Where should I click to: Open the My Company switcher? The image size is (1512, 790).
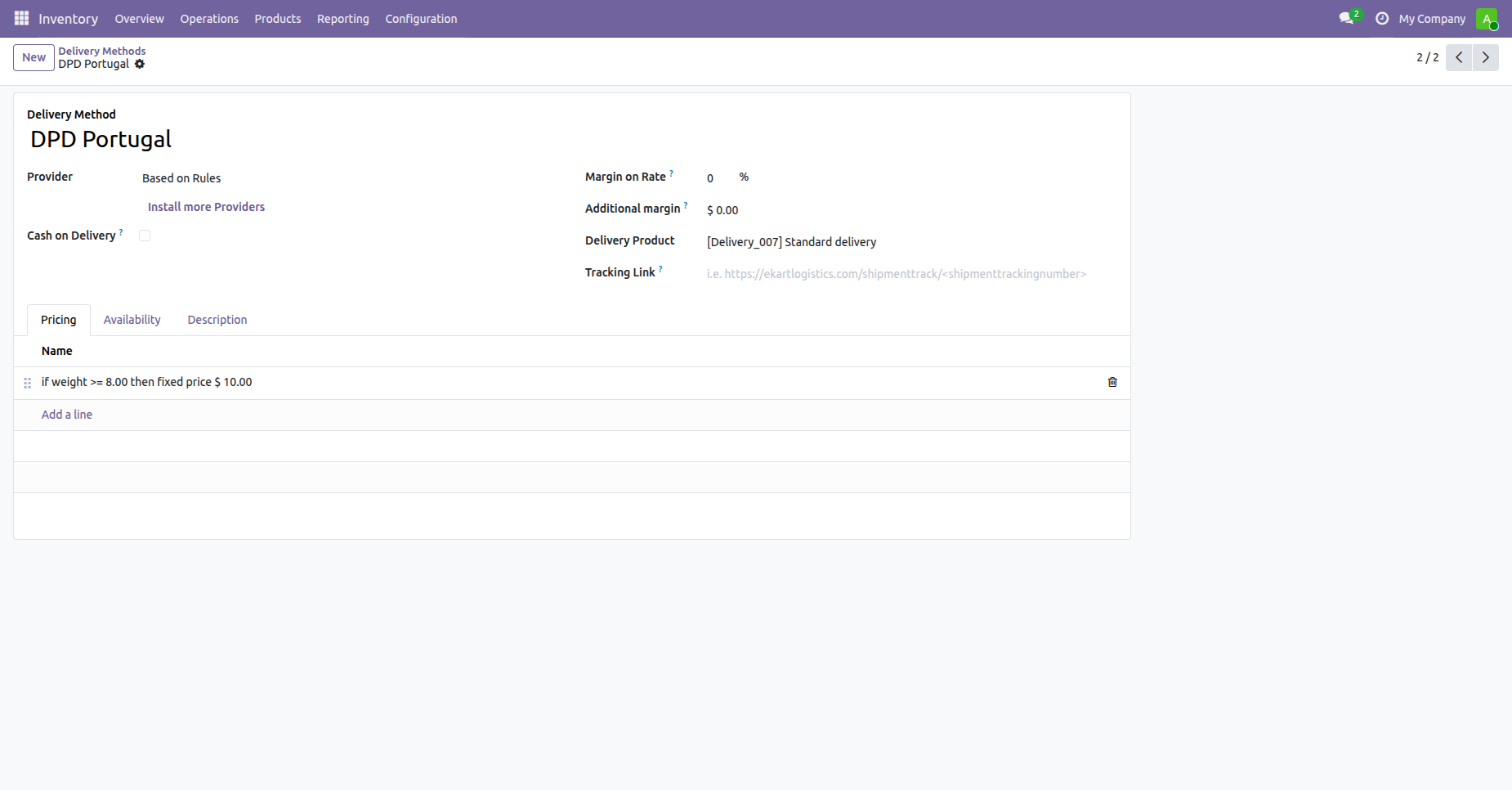tap(1432, 19)
